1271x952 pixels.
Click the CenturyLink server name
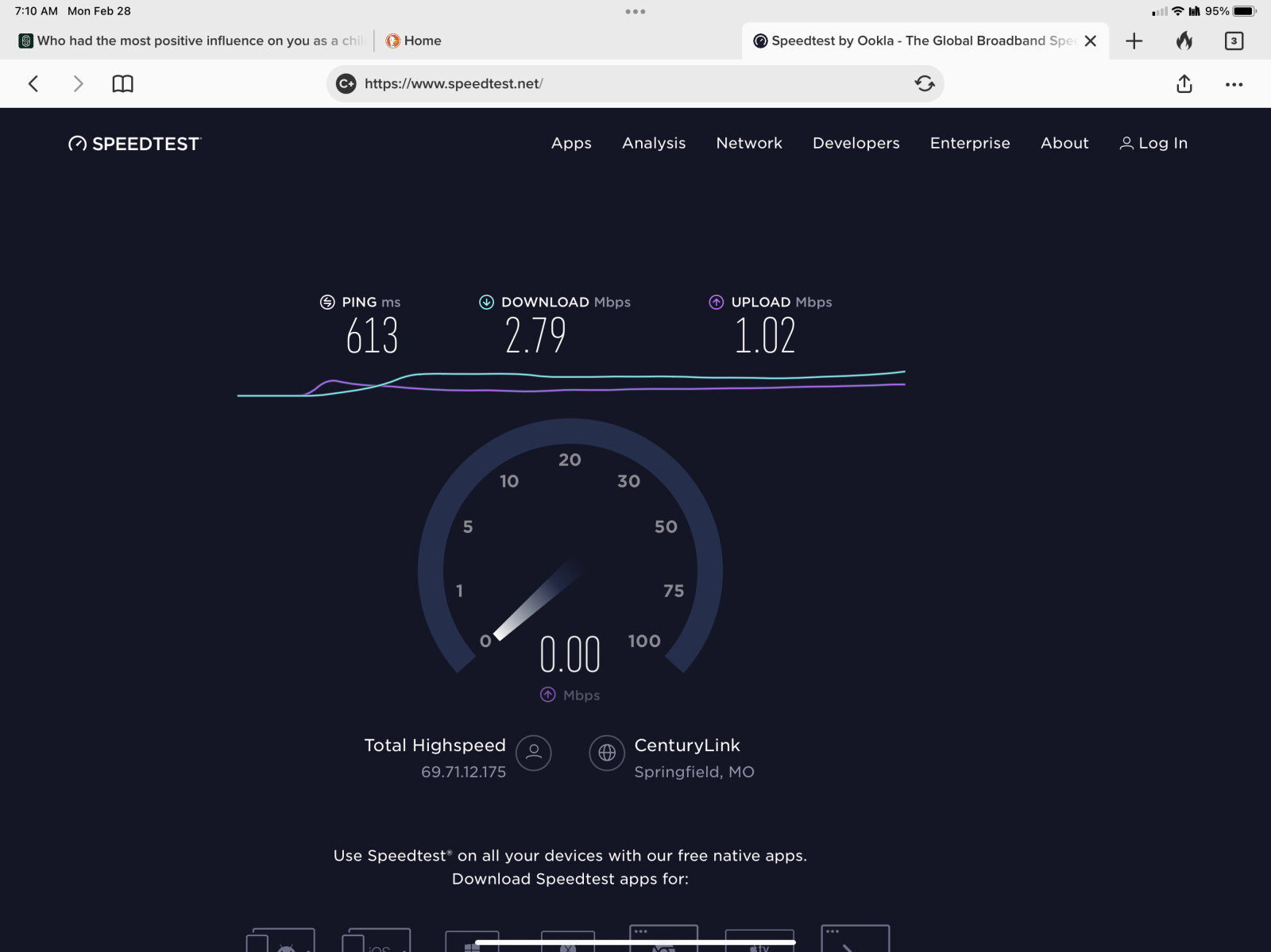[687, 745]
